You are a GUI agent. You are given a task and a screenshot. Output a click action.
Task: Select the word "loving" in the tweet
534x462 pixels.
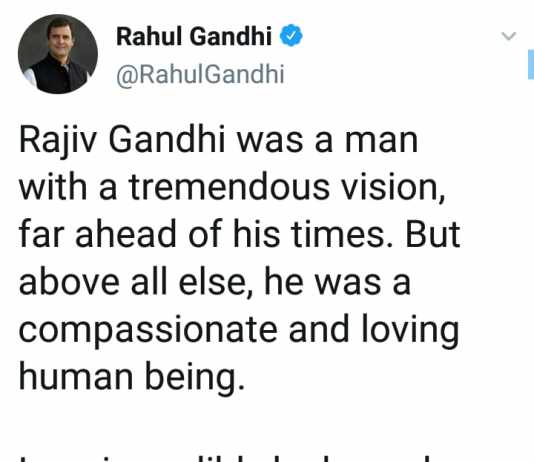pos(410,330)
